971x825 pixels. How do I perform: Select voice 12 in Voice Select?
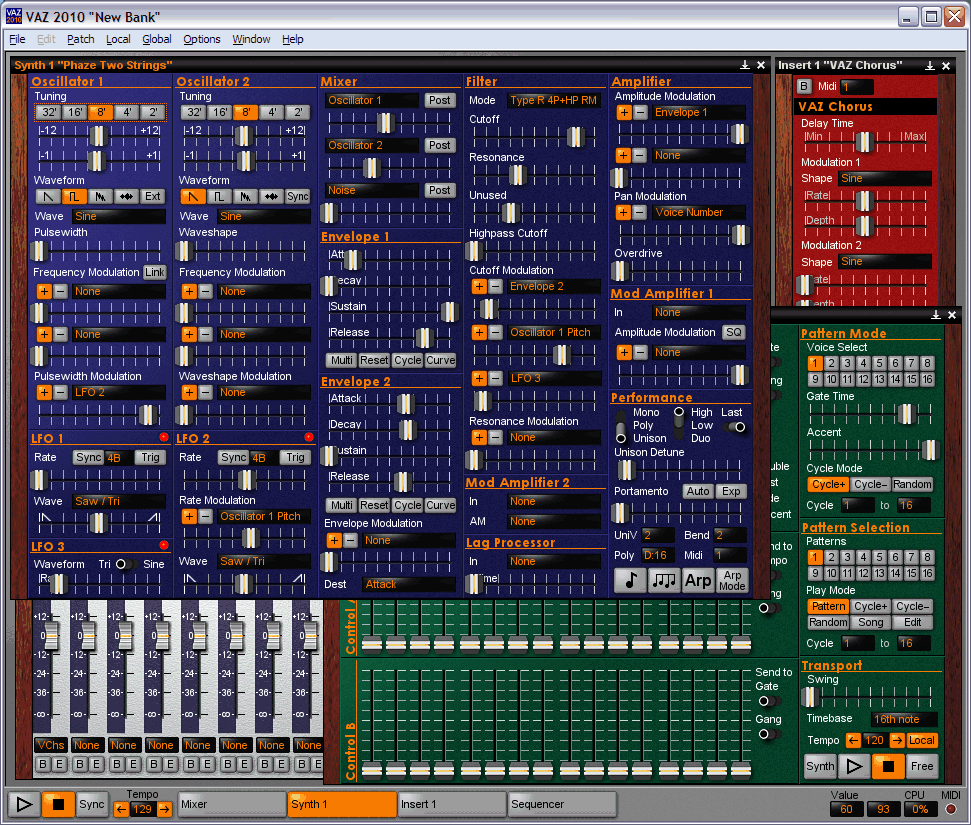(x=863, y=379)
